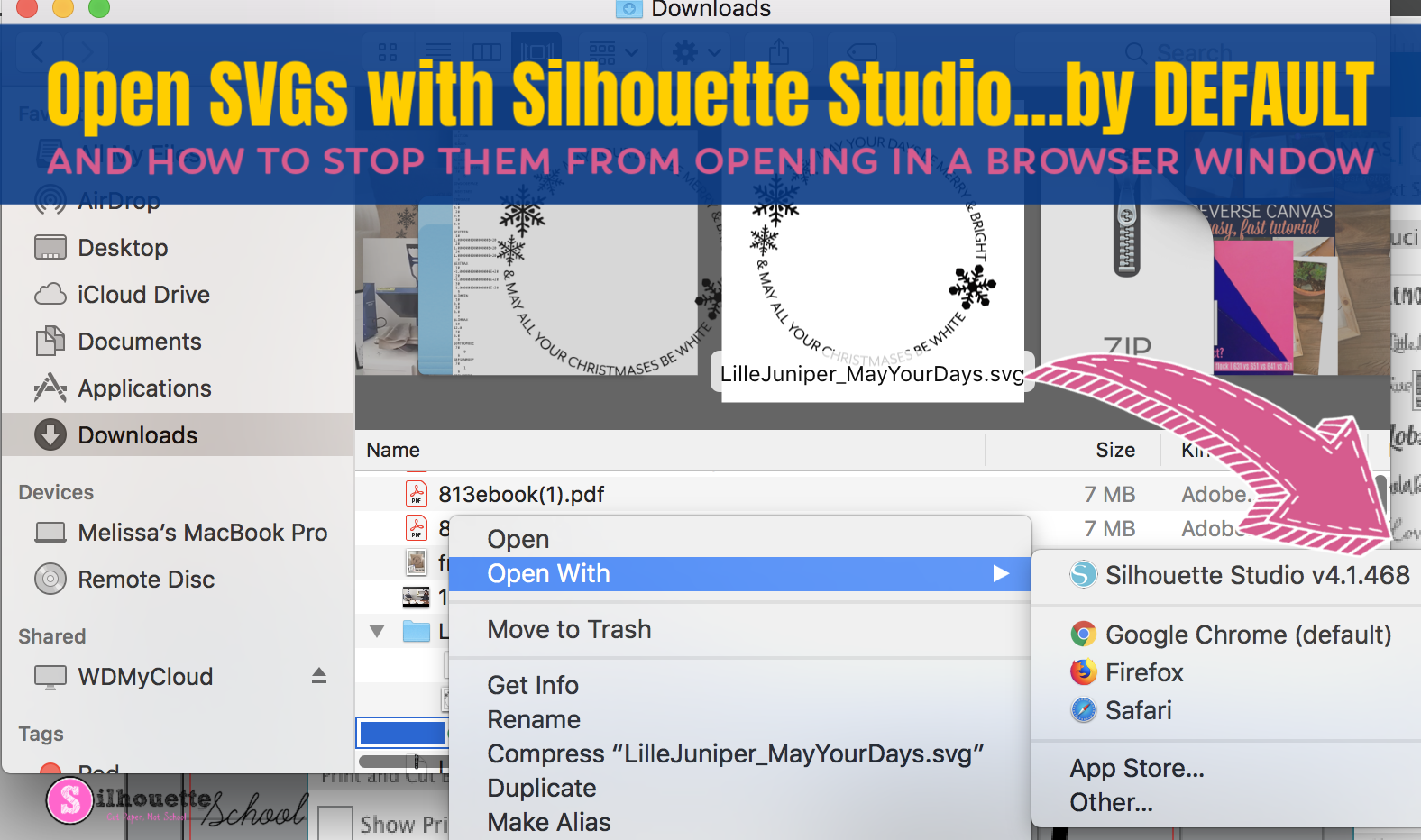Image resolution: width=1421 pixels, height=840 pixels.
Task: Tick the Show Pri… checkbox in background window
Action: pyautogui.click(x=335, y=823)
